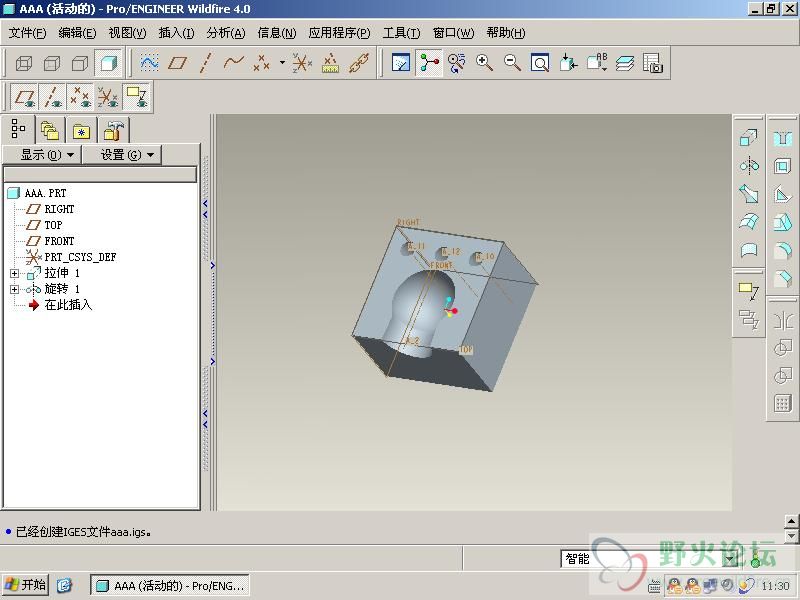Toggle datum points display
Image resolution: width=800 pixels, height=600 pixels.
click(80, 96)
